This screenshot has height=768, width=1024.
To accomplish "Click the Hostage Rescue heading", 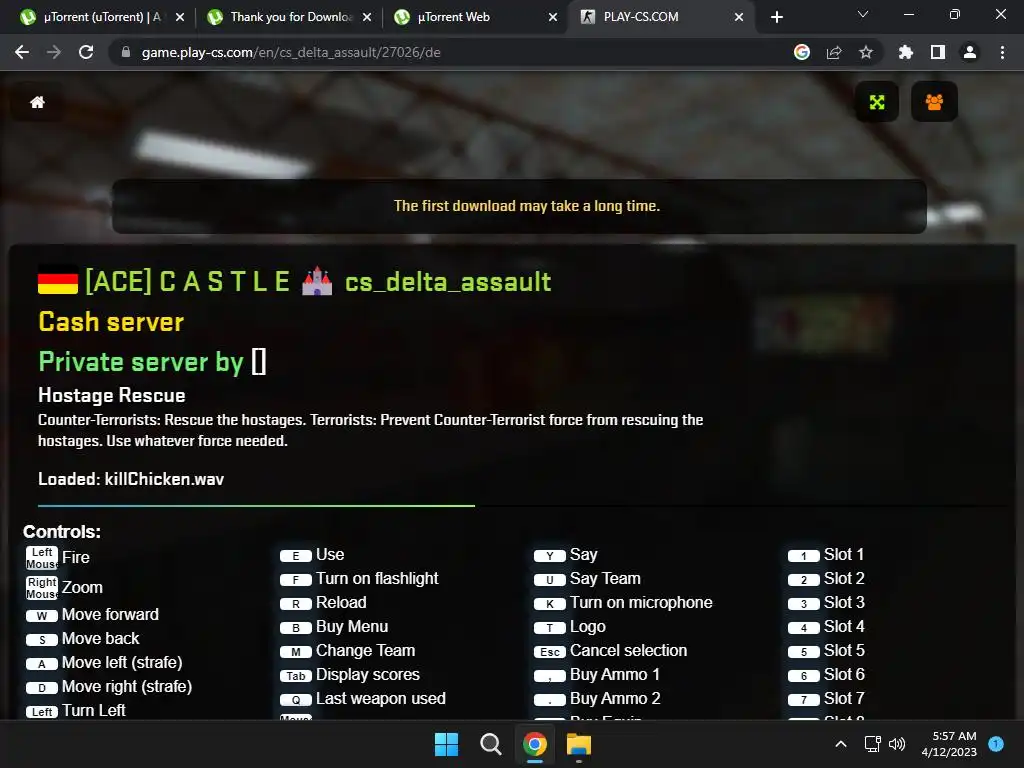I will point(112,395).
